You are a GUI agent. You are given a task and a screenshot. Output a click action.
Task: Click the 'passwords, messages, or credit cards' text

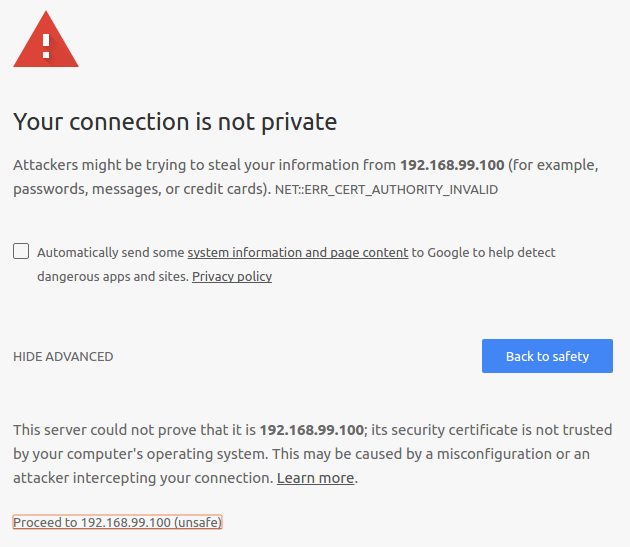click(x=142, y=189)
